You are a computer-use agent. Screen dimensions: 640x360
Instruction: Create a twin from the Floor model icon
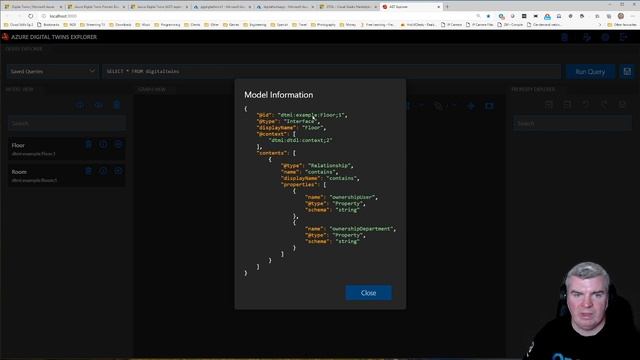[x=118, y=144]
